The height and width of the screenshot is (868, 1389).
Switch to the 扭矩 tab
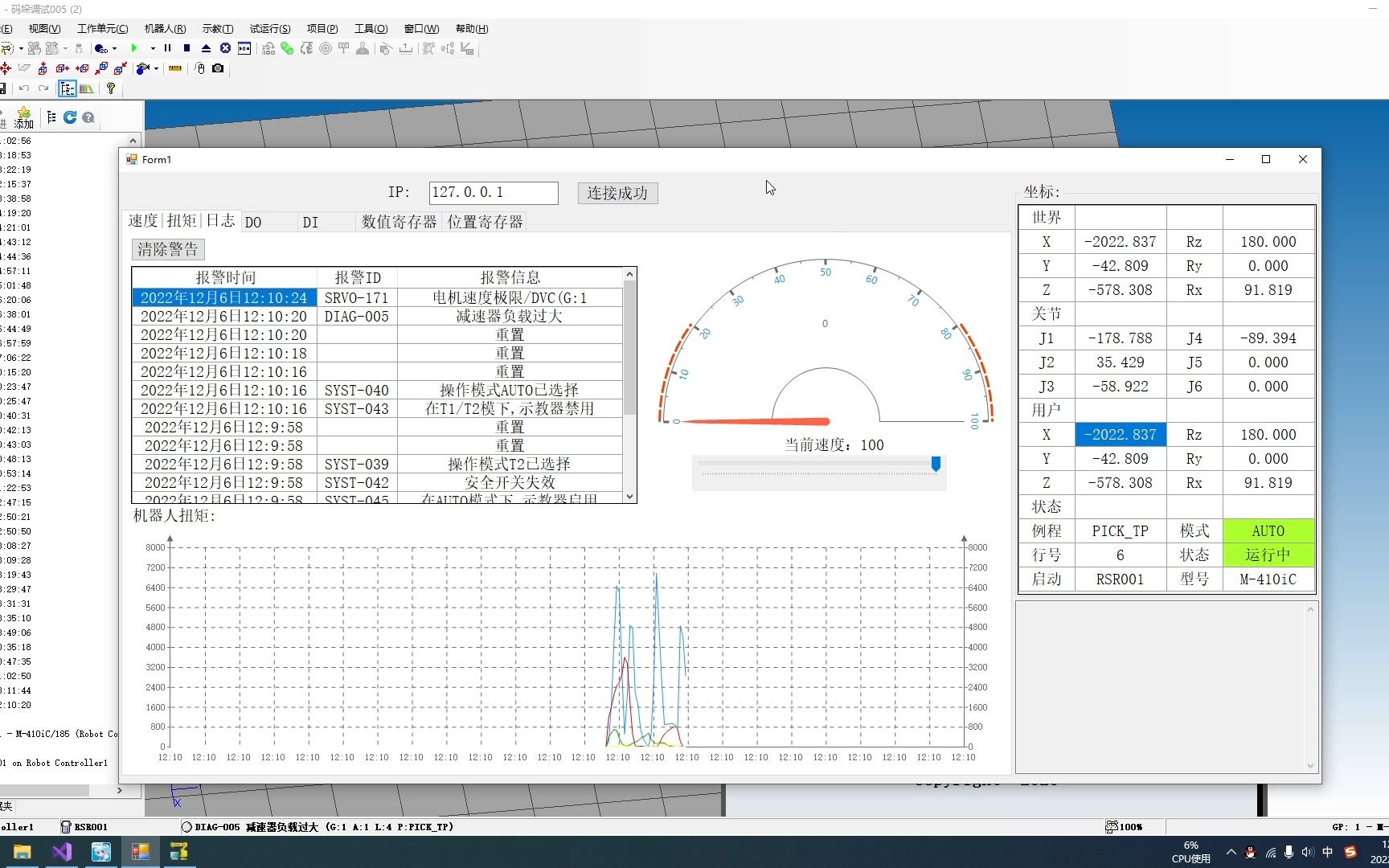(x=182, y=220)
